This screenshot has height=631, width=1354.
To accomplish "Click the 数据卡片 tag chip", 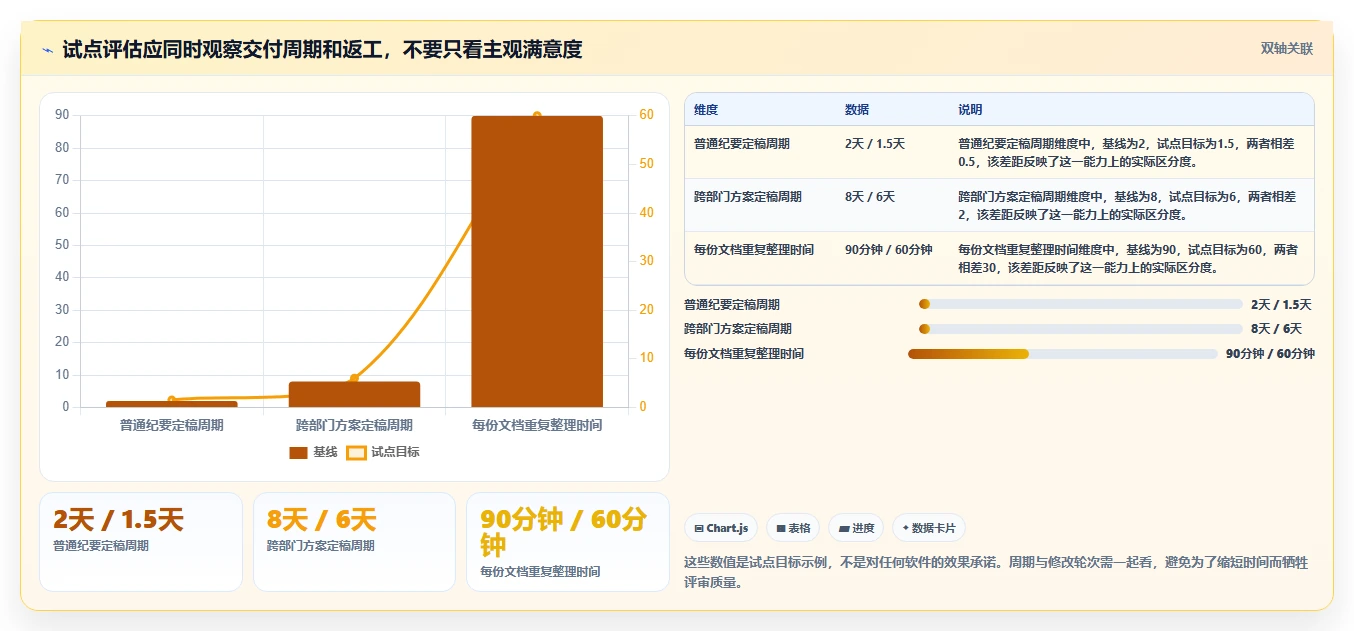I will [929, 528].
